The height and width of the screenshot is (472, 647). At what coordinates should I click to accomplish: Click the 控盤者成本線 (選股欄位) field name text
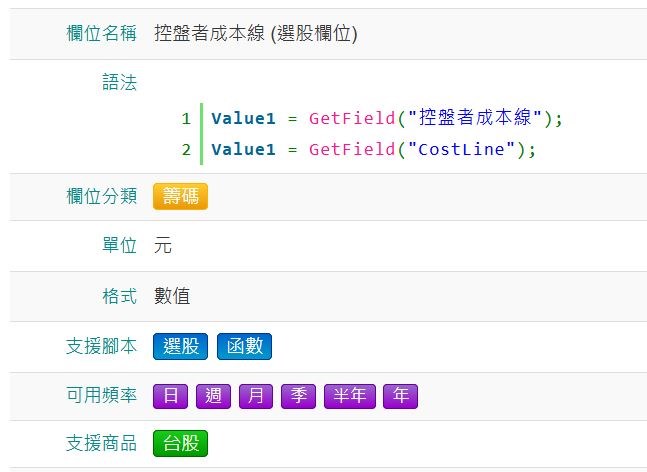(256, 34)
